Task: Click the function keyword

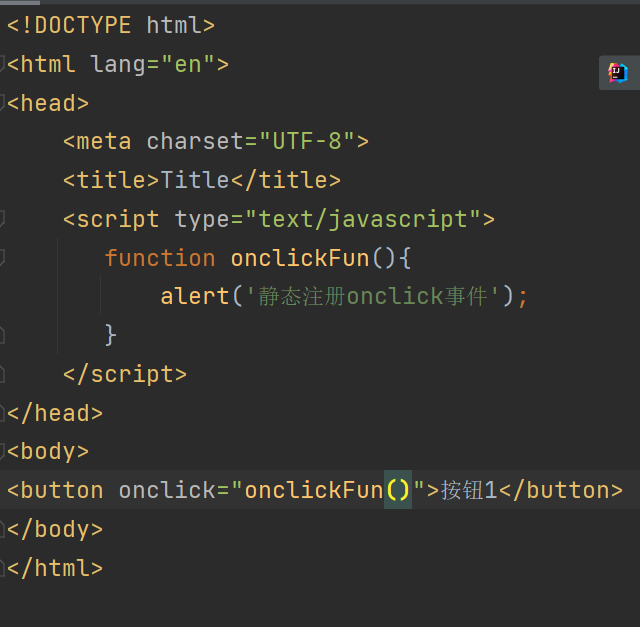Action: coord(159,258)
